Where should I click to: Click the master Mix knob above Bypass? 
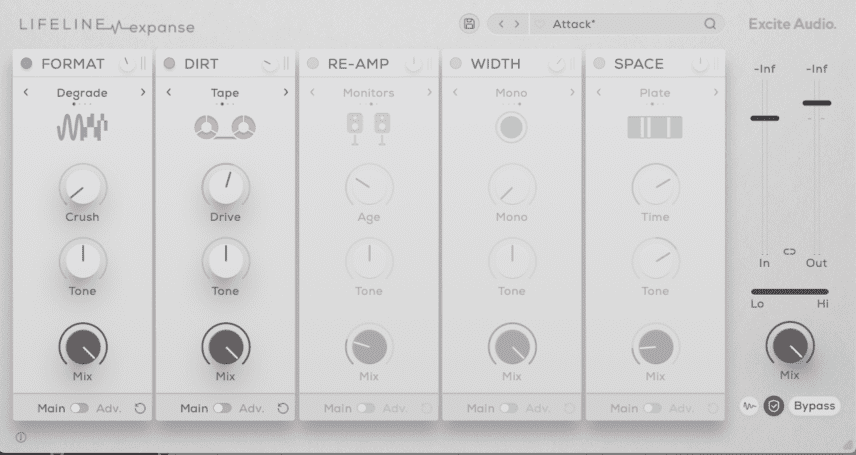tap(790, 346)
